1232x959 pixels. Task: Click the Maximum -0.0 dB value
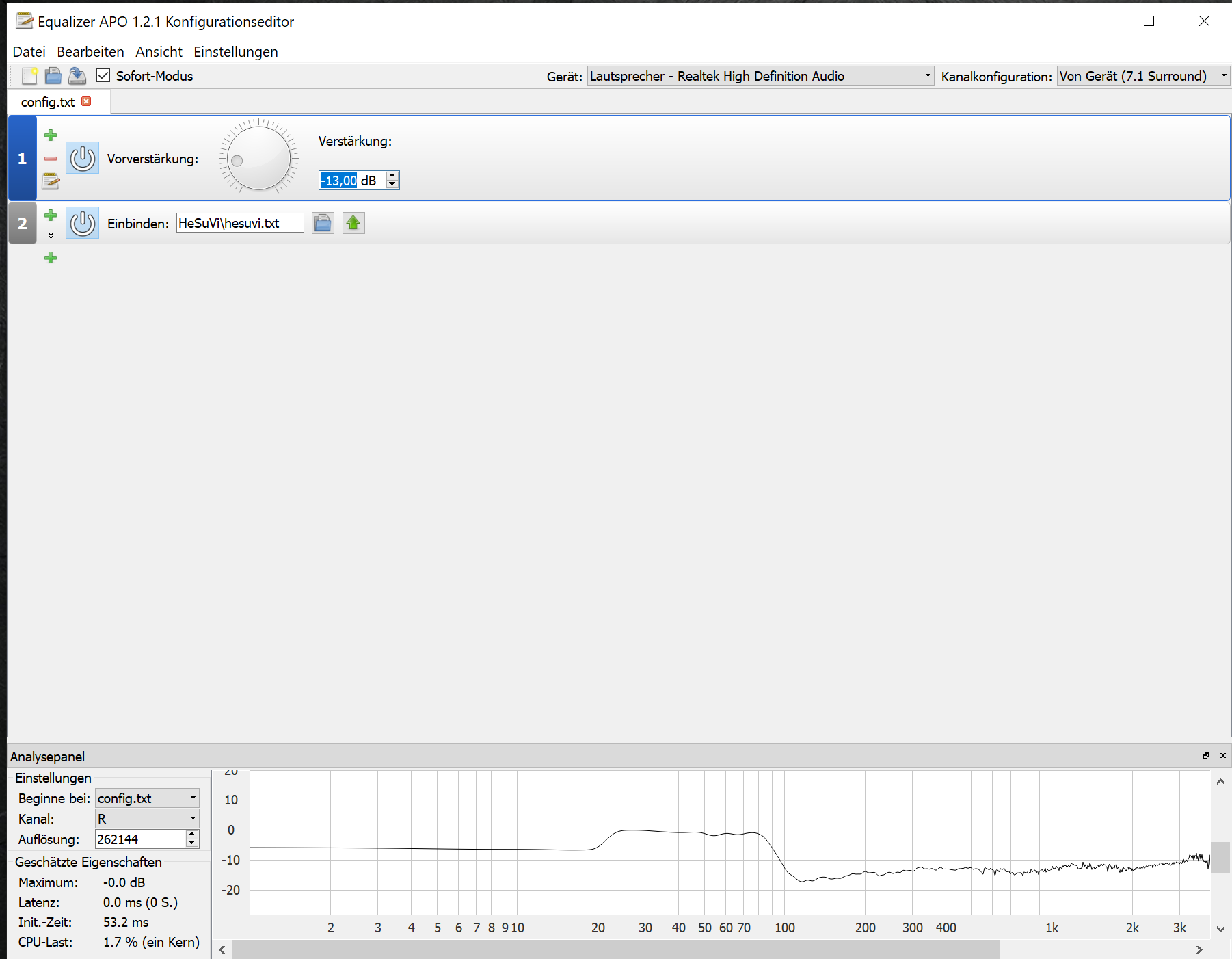pos(124,882)
